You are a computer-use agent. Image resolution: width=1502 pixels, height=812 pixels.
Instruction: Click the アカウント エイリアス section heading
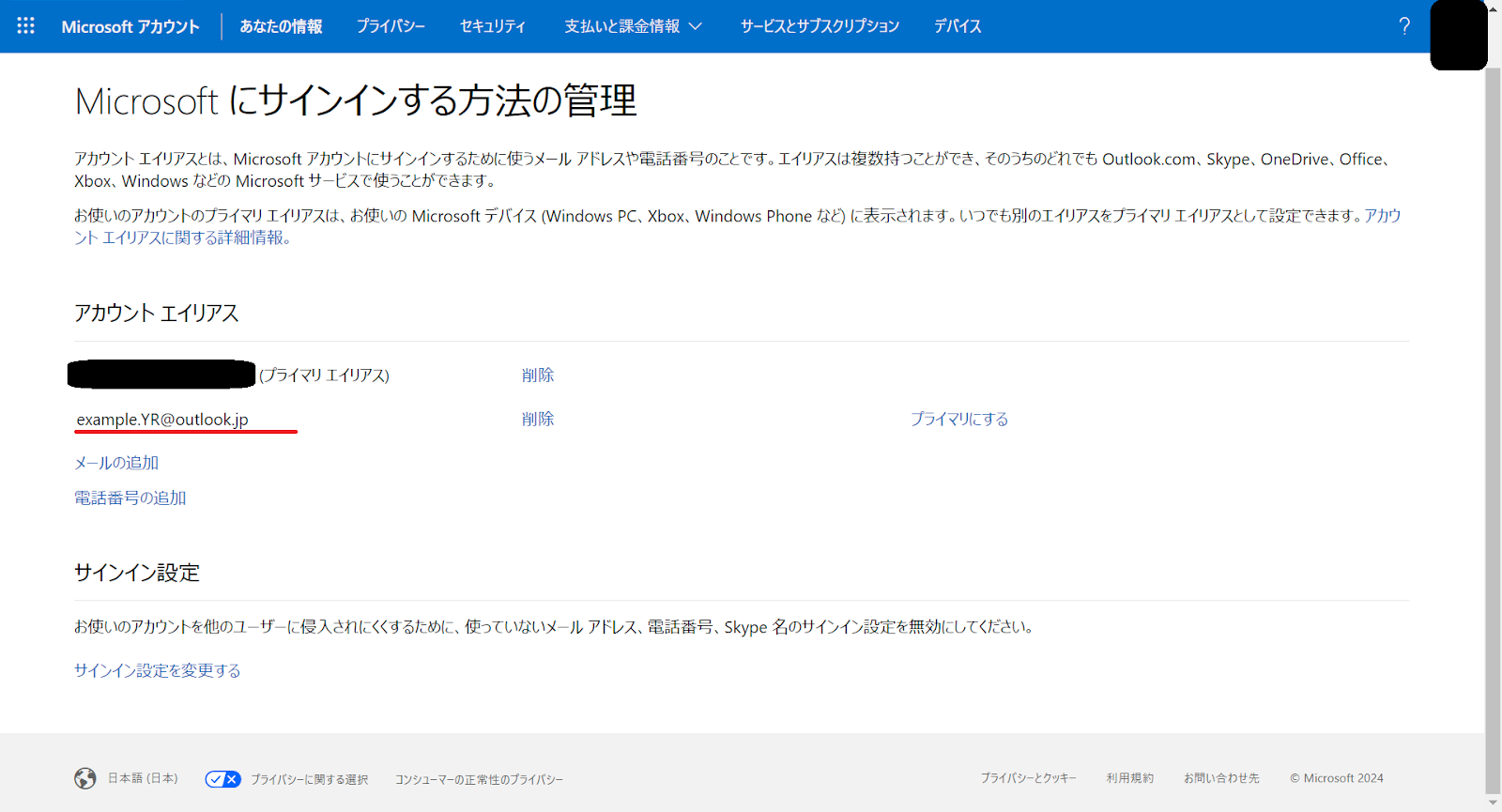[x=157, y=313]
